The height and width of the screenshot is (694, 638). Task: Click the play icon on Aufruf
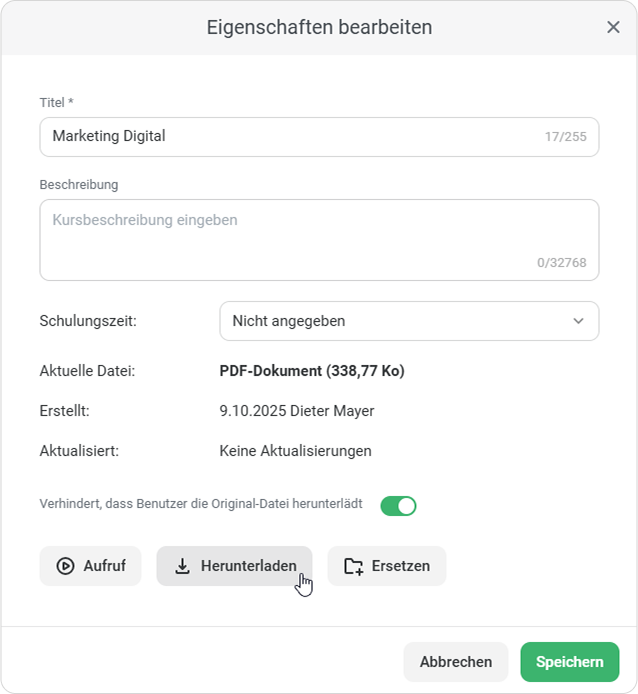[x=65, y=566]
